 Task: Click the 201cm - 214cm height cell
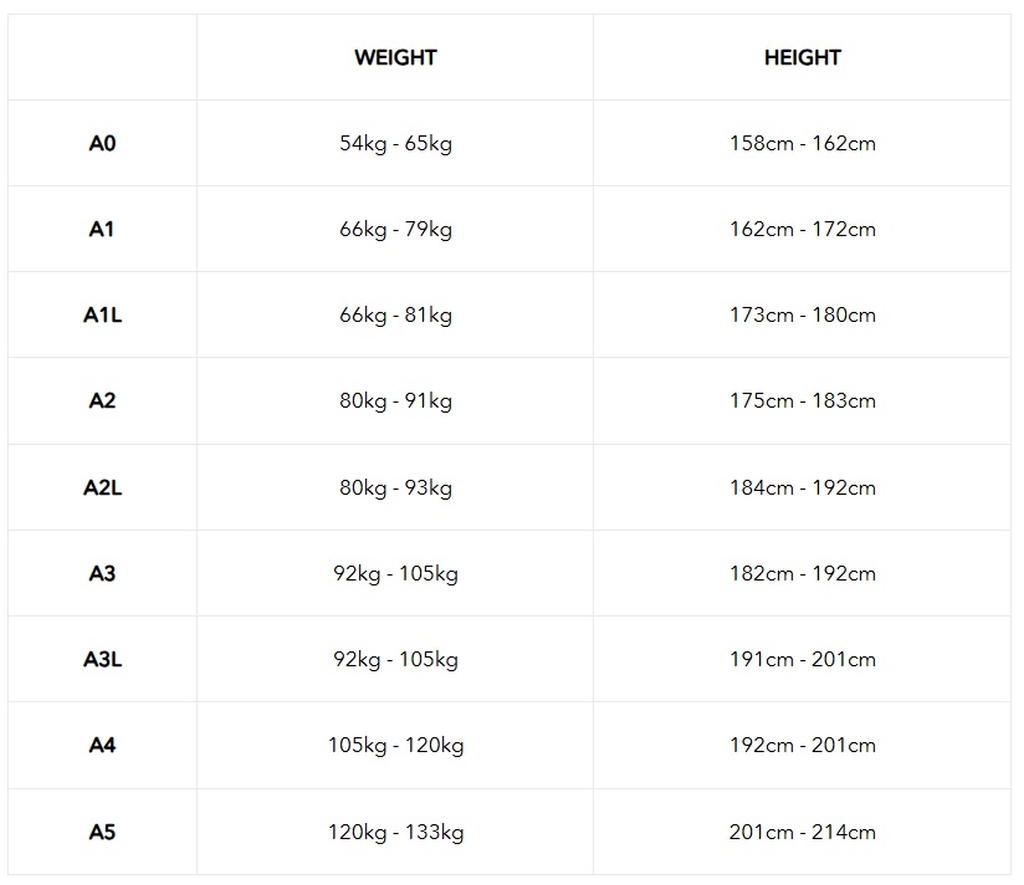point(802,831)
